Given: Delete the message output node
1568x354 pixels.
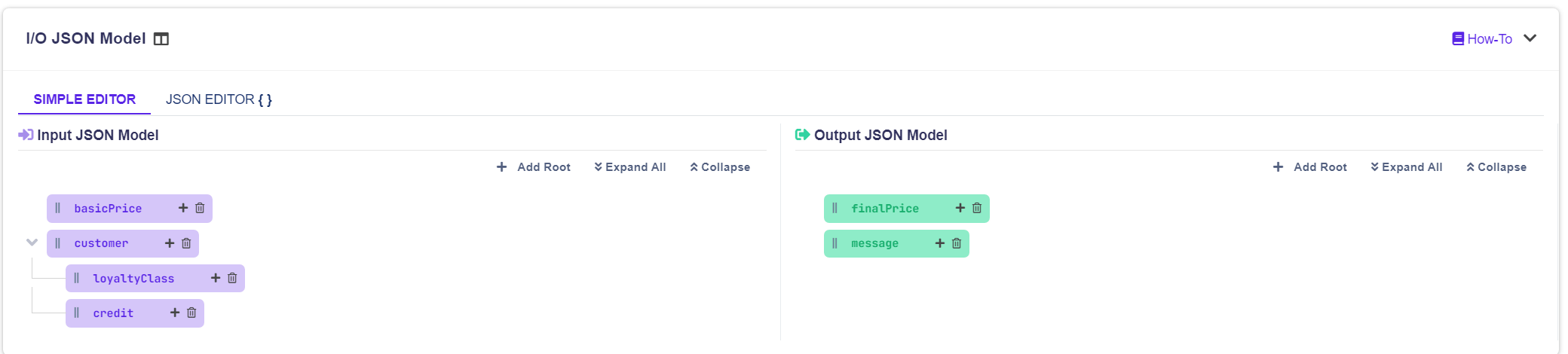Looking at the screenshot, I should pos(957,243).
